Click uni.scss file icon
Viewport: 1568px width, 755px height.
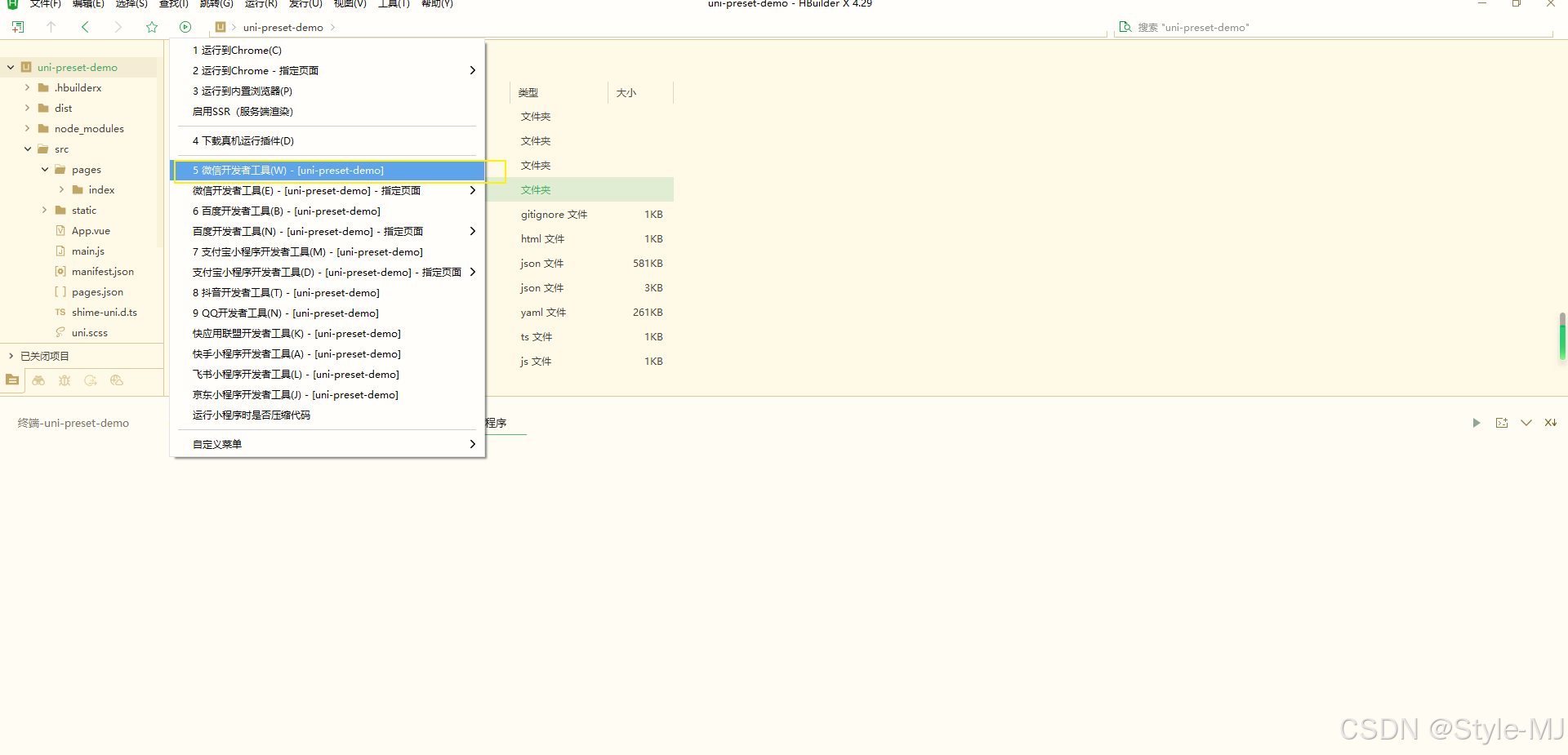click(x=60, y=333)
